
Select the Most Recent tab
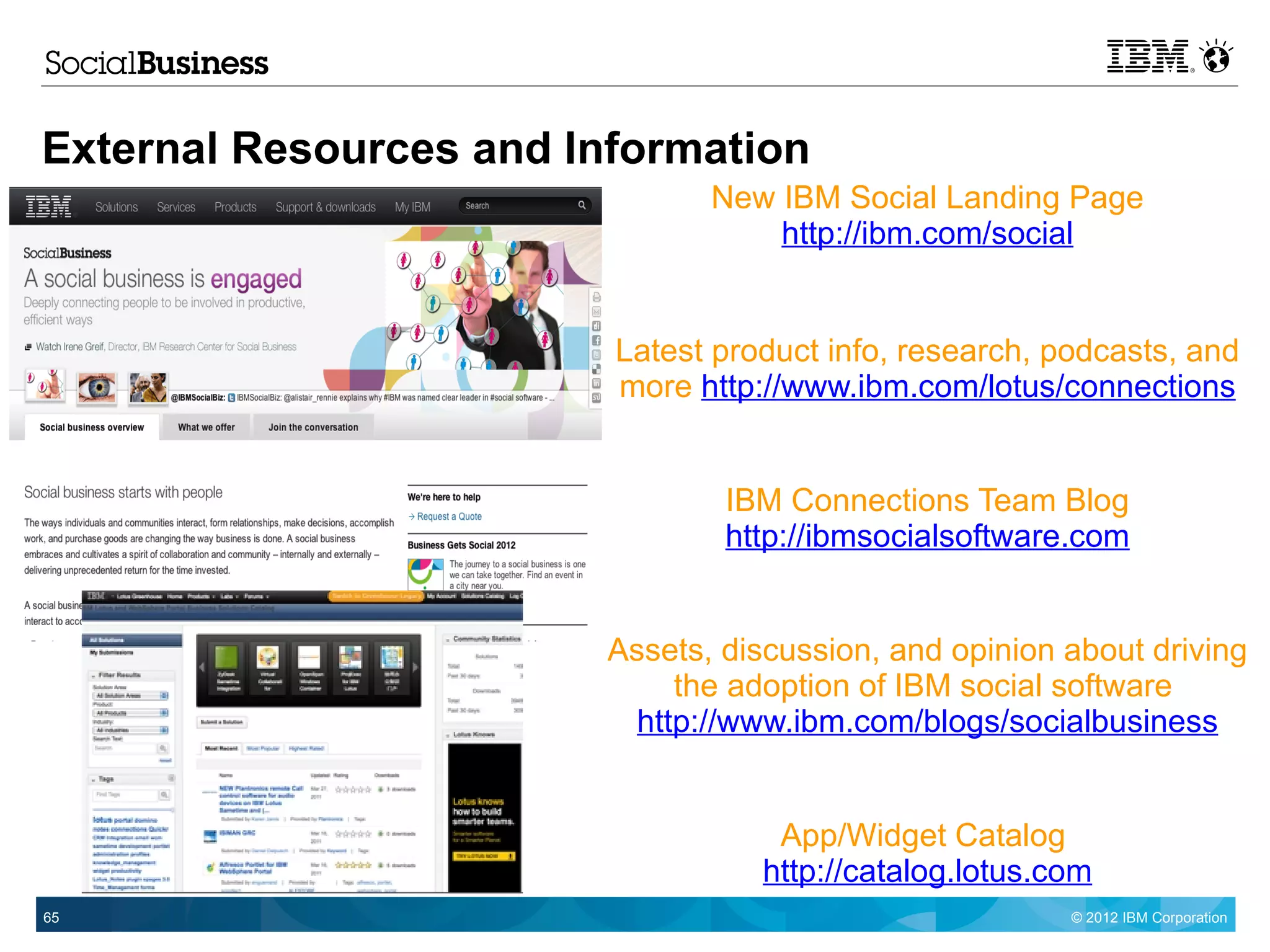221,749
